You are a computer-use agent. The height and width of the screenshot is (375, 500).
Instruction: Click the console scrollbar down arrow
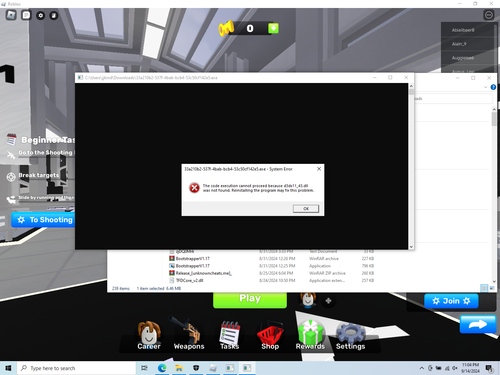411,247
